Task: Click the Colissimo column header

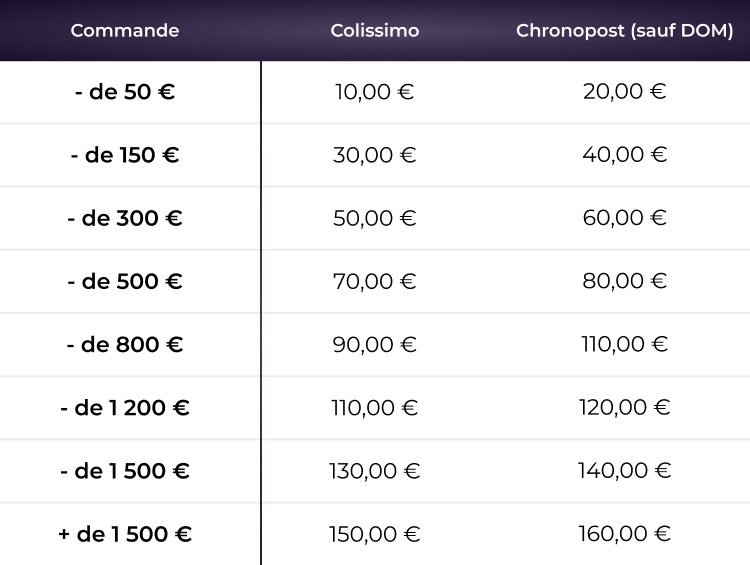Action: [375, 31]
